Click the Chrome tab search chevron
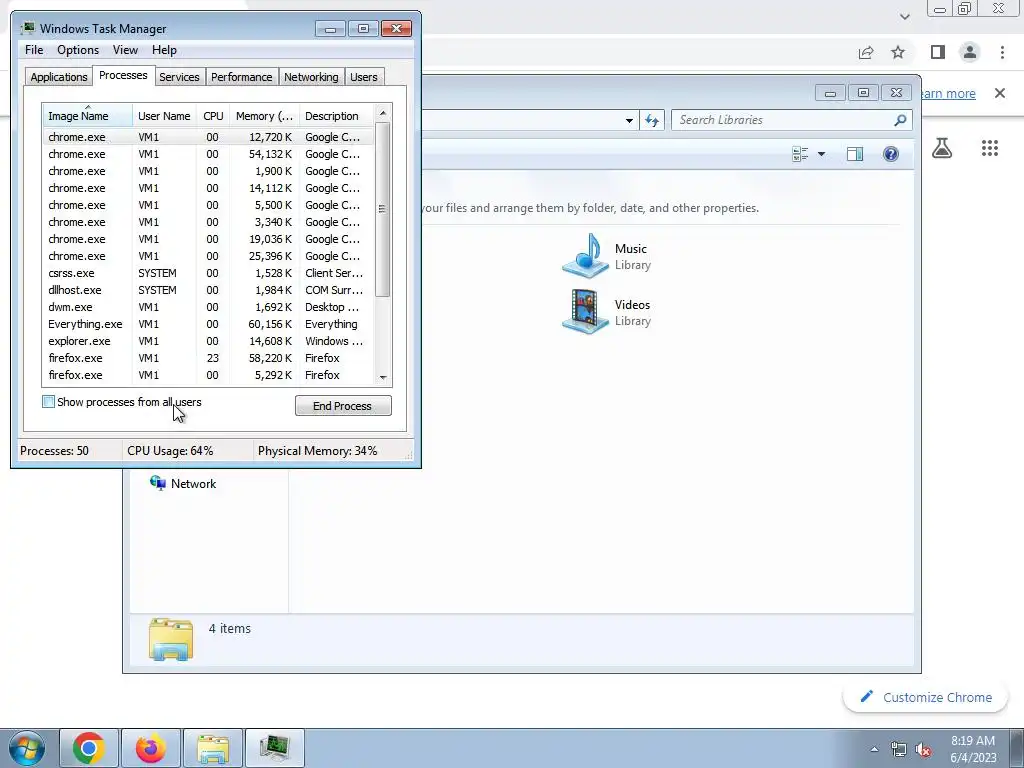This screenshot has width=1024, height=768. click(x=904, y=16)
